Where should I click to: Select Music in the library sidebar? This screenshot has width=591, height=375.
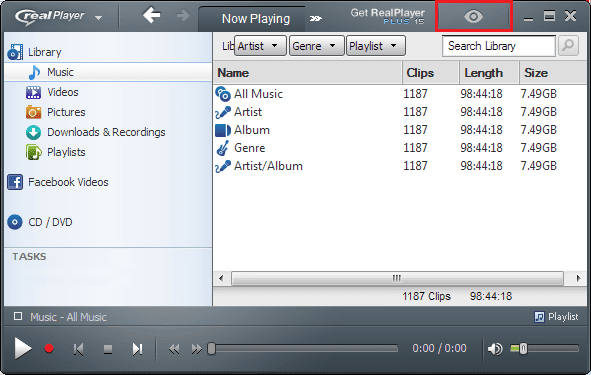point(108,72)
